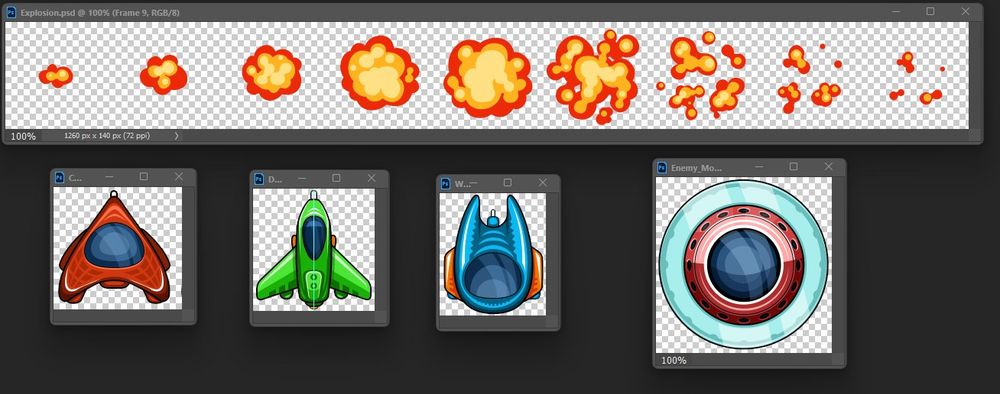
Task: Minimize the Explosion.psd document window
Action: (895, 11)
